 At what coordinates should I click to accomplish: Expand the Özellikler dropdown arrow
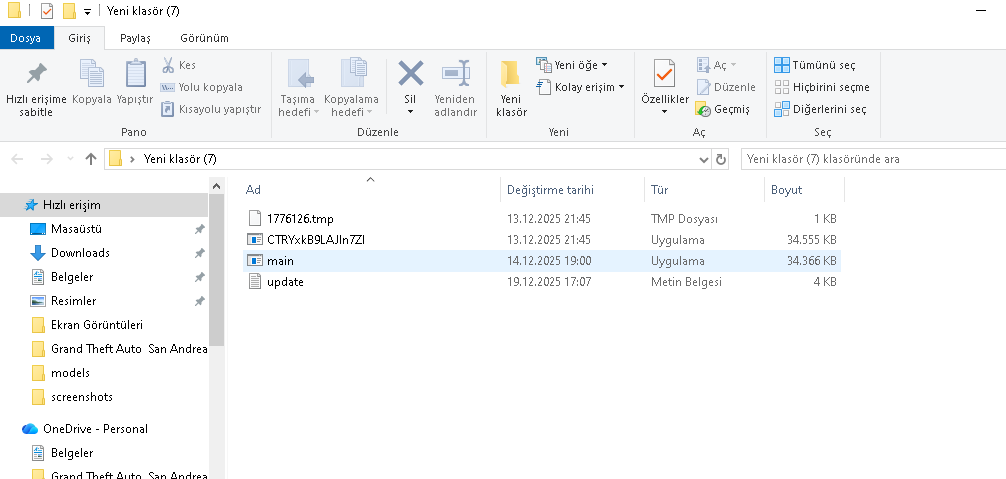coord(665,111)
